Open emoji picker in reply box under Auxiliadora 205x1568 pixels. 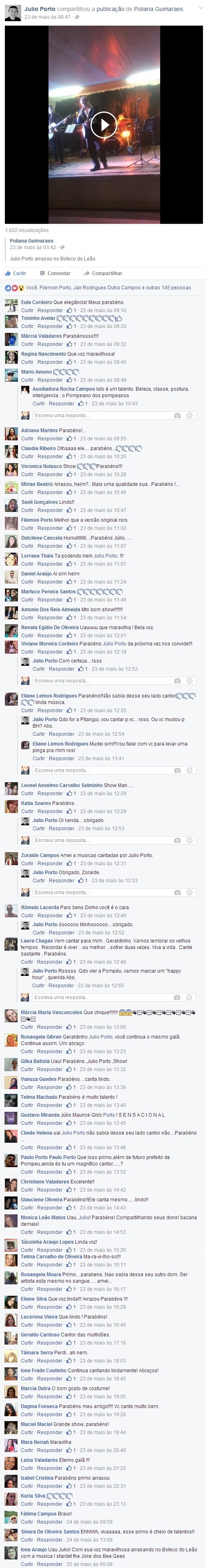189,416
